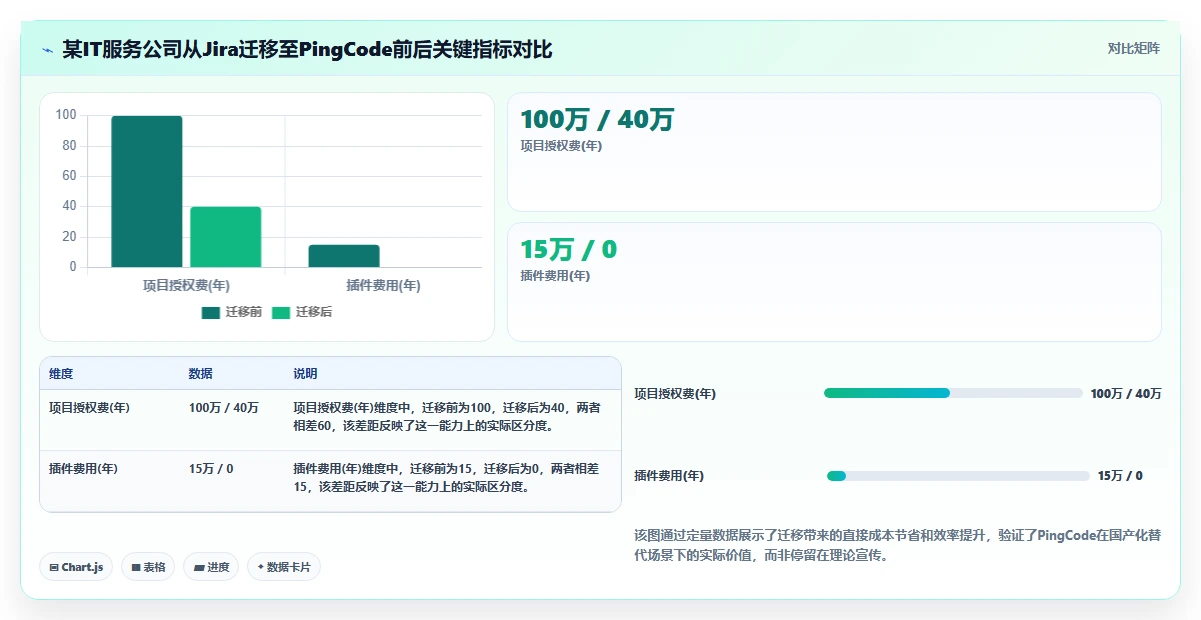Click the 项目授权费(年) progress bar

click(x=952, y=393)
